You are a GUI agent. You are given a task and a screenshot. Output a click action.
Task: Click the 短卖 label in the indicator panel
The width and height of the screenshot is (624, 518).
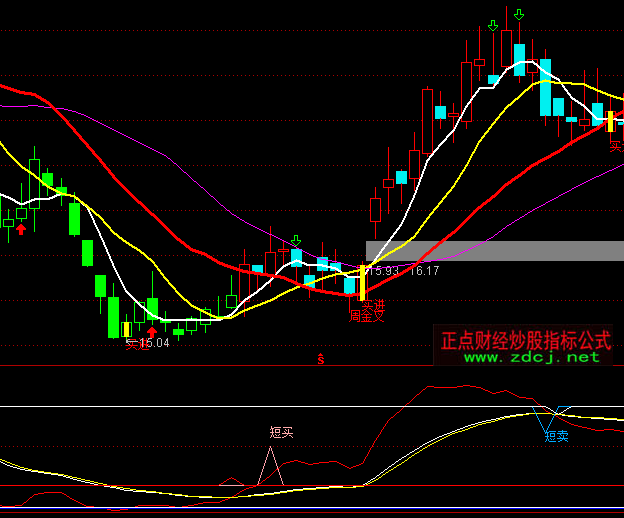pyautogui.click(x=556, y=437)
